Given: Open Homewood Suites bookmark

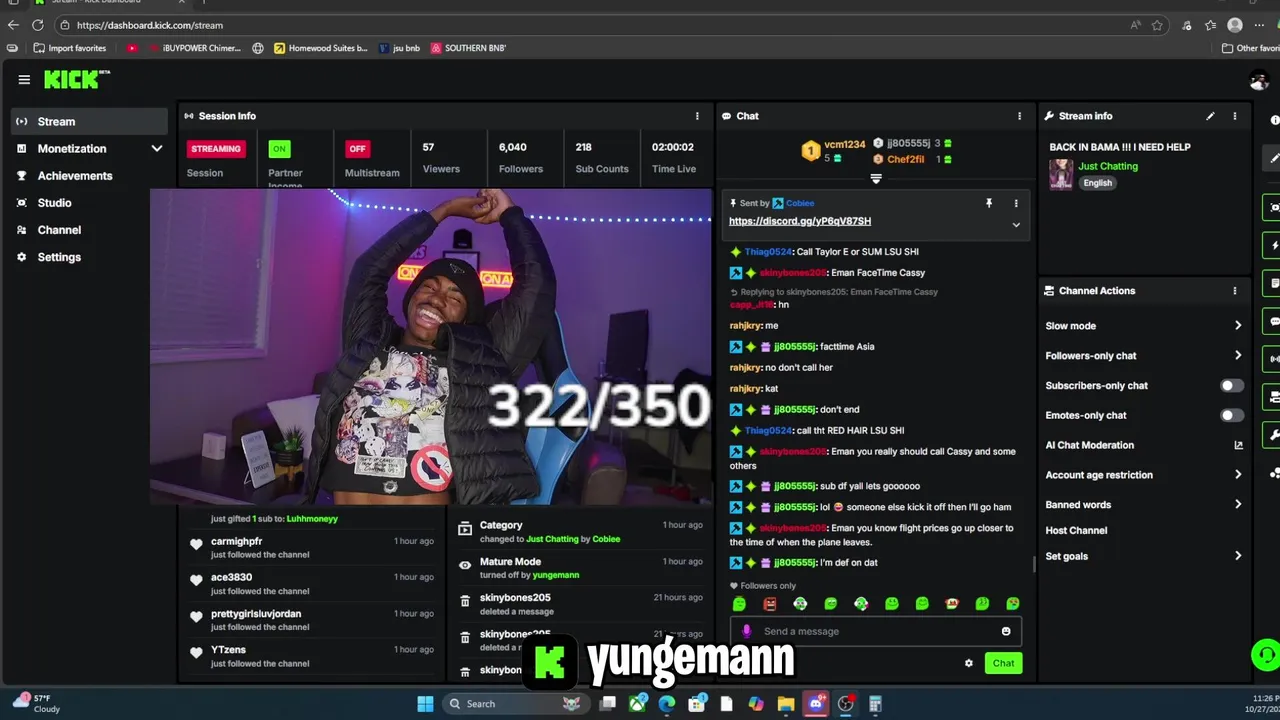Looking at the screenshot, I should click(321, 48).
